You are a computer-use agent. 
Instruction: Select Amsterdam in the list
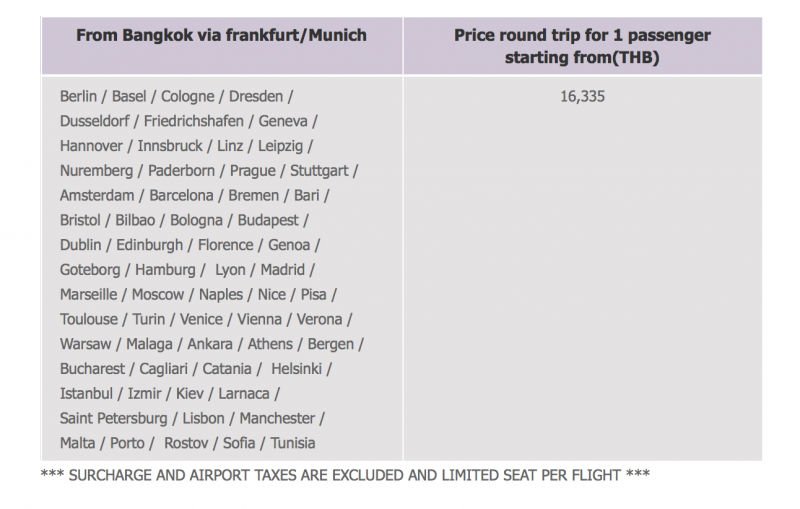(97, 195)
